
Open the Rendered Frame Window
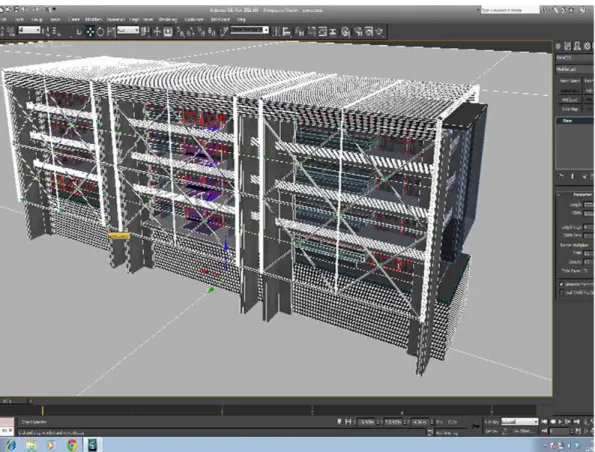(x=368, y=32)
